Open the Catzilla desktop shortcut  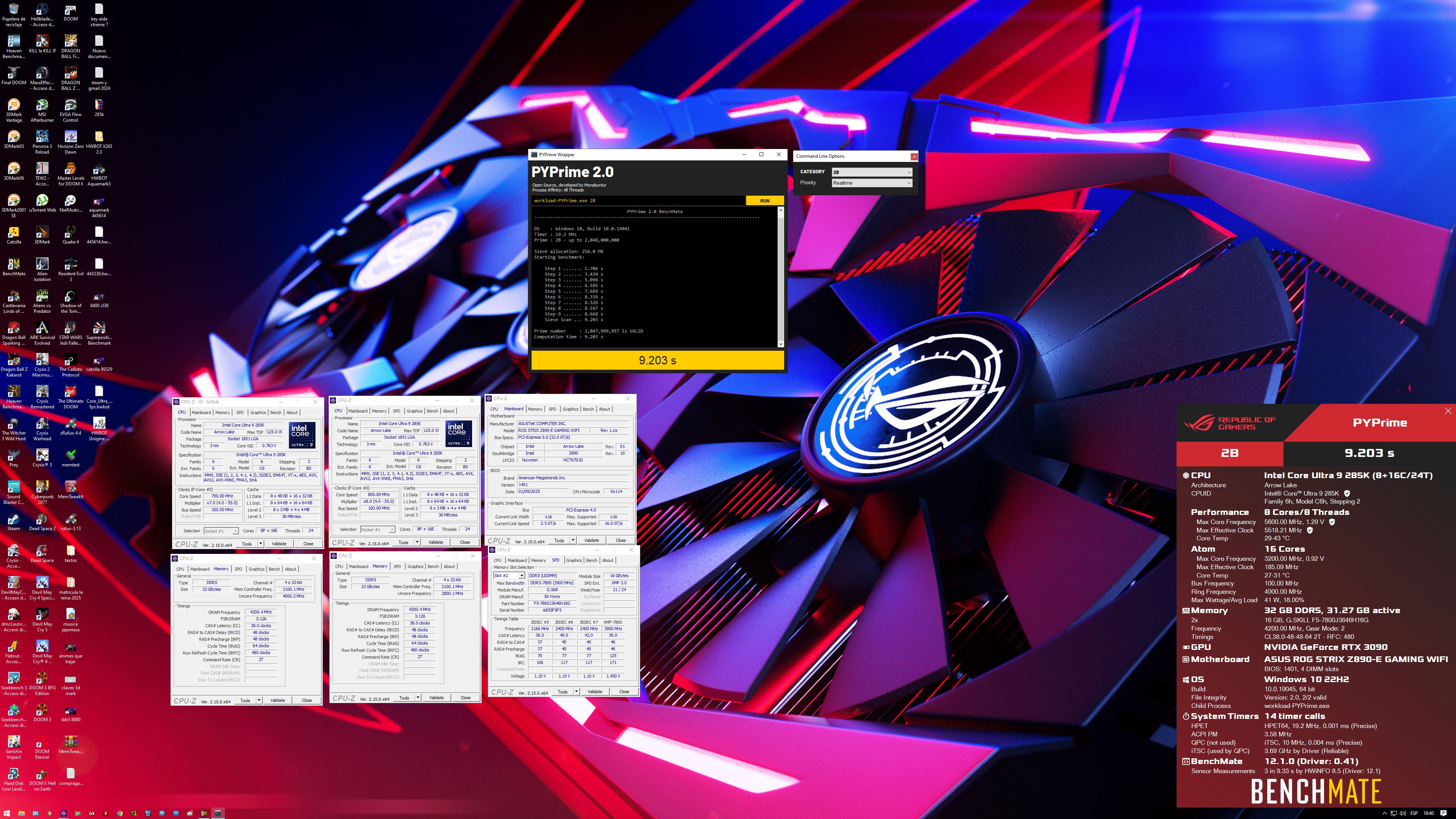point(14,235)
